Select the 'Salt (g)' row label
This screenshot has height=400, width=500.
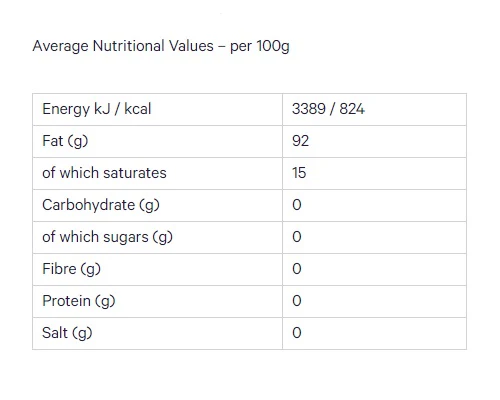pos(67,333)
